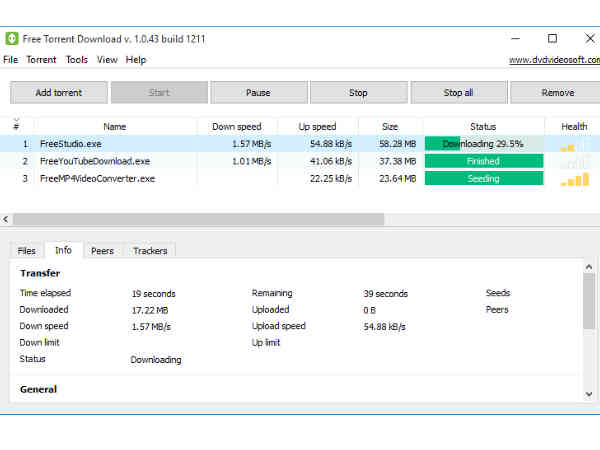Click the greyed Start button

click(159, 93)
